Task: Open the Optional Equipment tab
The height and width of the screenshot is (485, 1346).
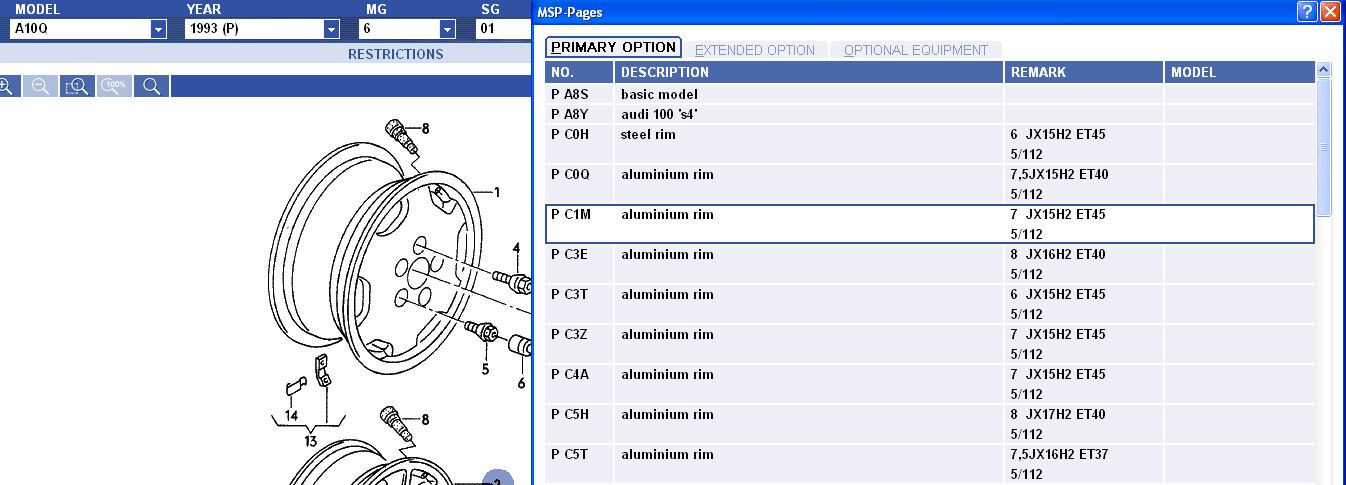Action: point(915,50)
